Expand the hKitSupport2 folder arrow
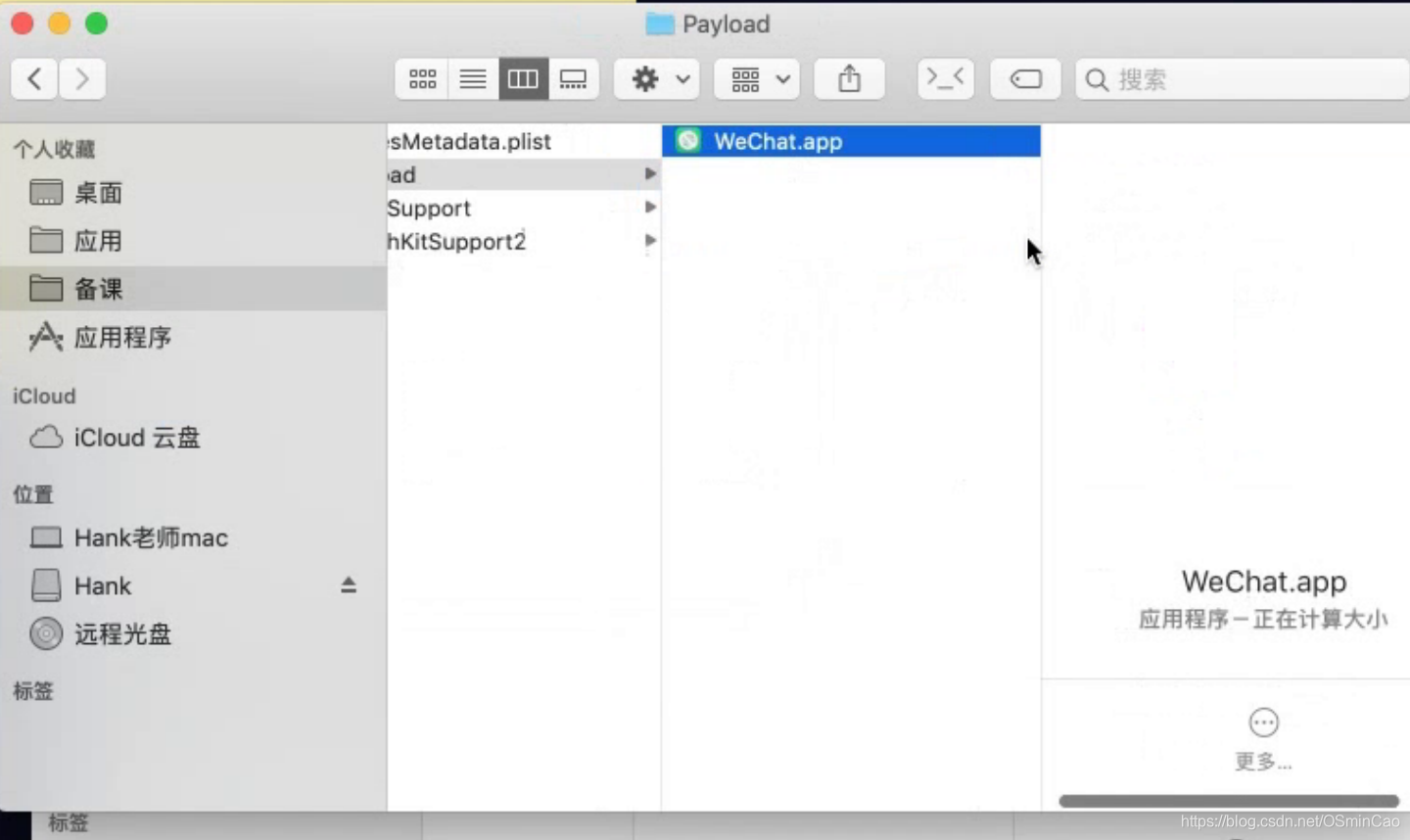The image size is (1410, 840). click(650, 240)
